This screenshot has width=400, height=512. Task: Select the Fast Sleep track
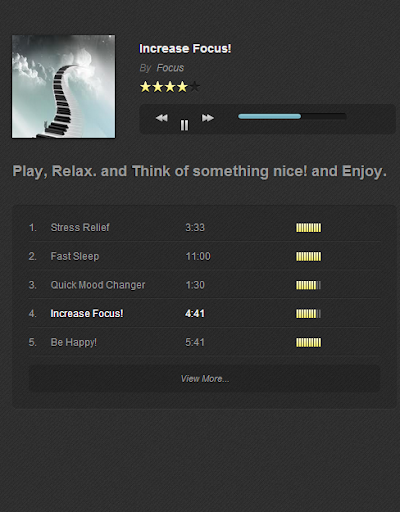coord(75,256)
